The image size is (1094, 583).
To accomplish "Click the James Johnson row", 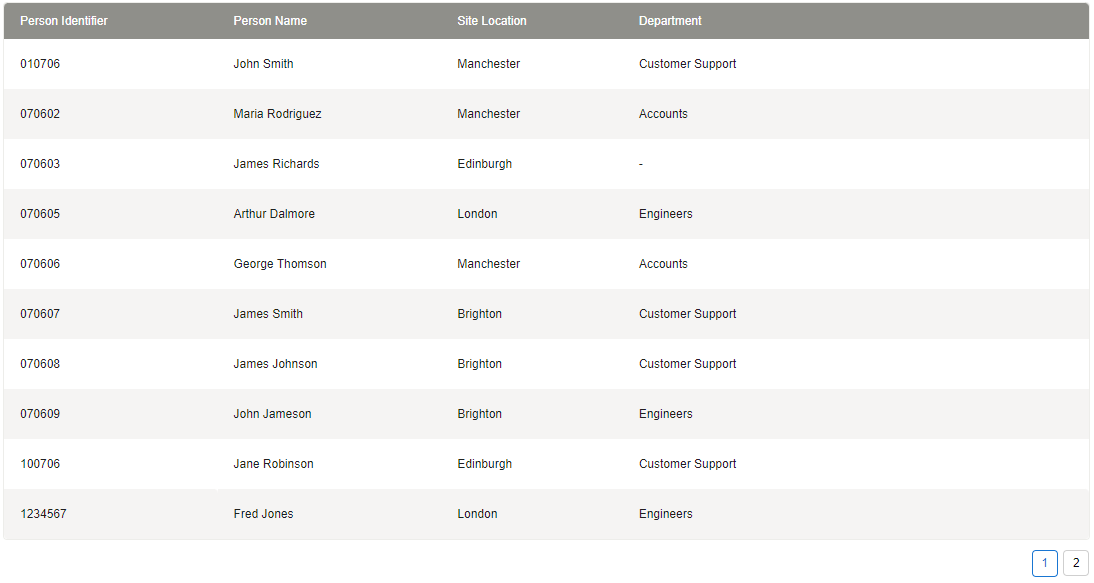I will point(275,364).
